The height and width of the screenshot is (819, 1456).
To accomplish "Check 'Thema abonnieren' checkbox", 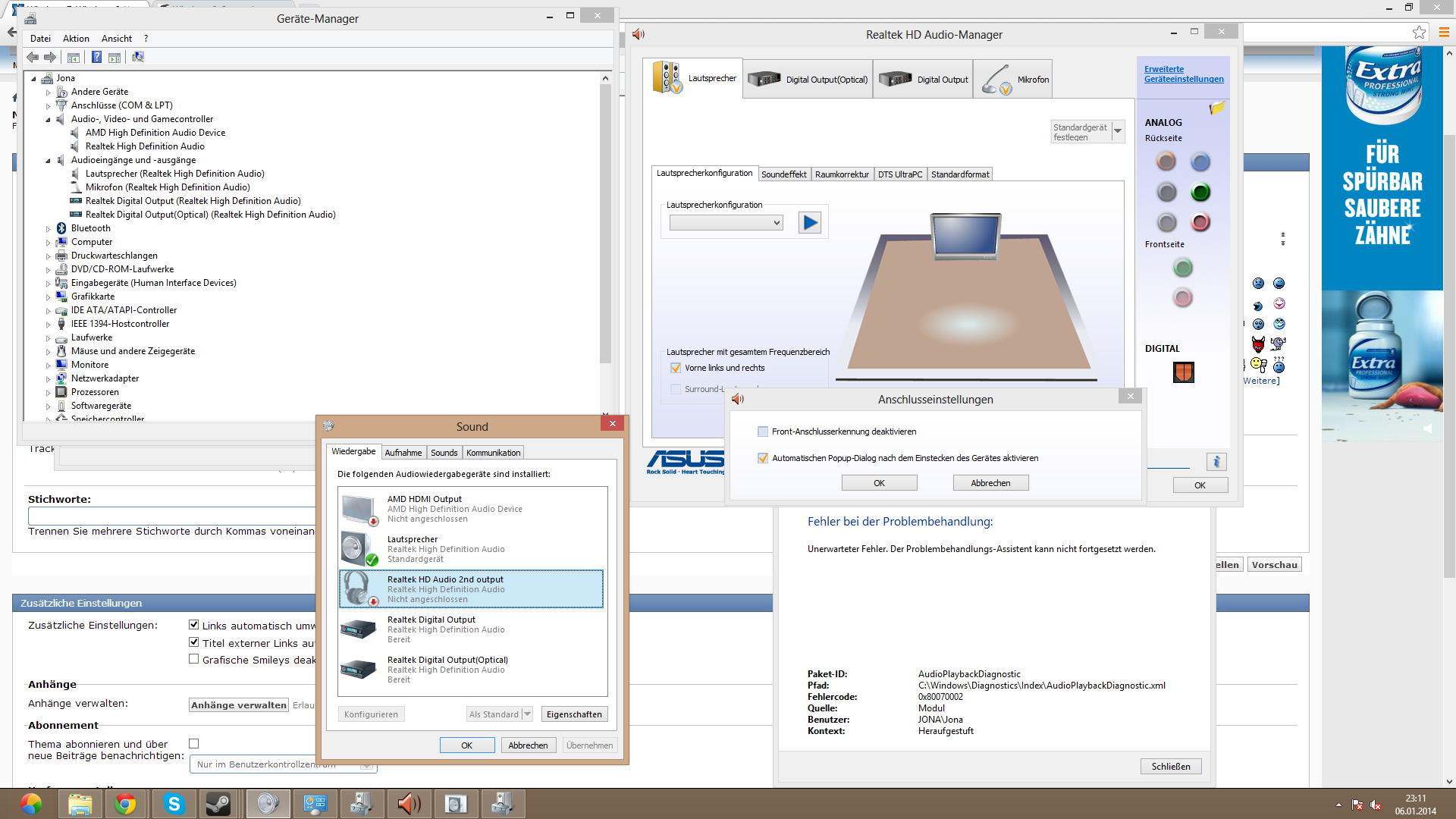I will pyautogui.click(x=194, y=744).
